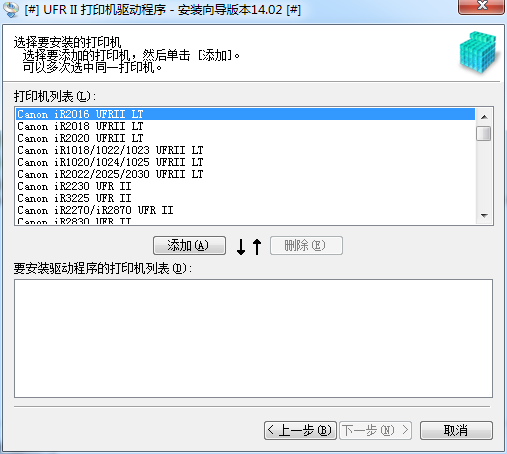Click the 取消 cancel button

tap(456, 430)
